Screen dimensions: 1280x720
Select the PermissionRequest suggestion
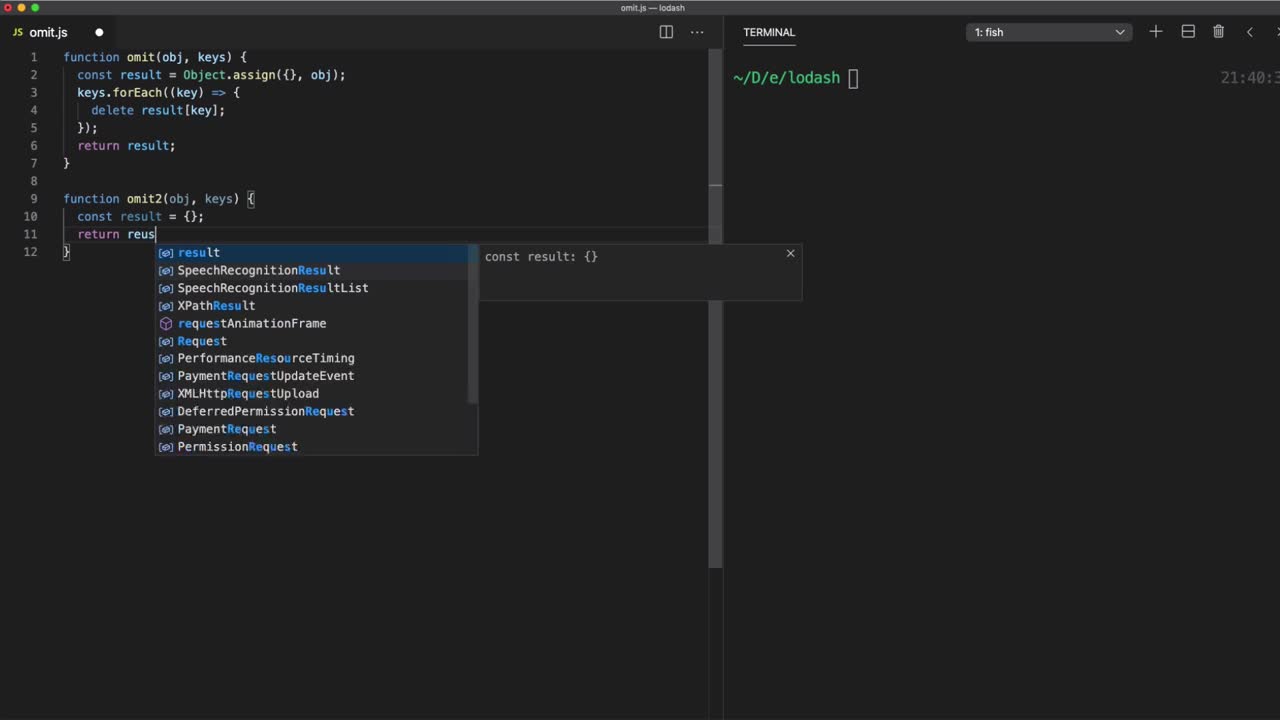pos(237,447)
